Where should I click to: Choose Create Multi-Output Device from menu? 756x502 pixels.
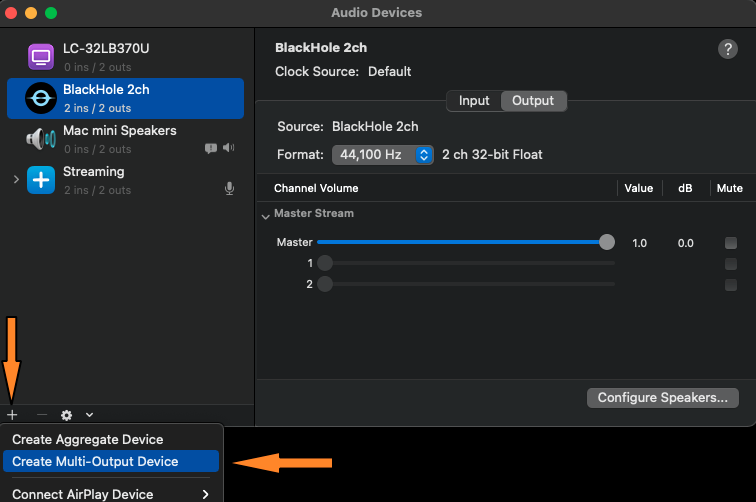click(111, 461)
